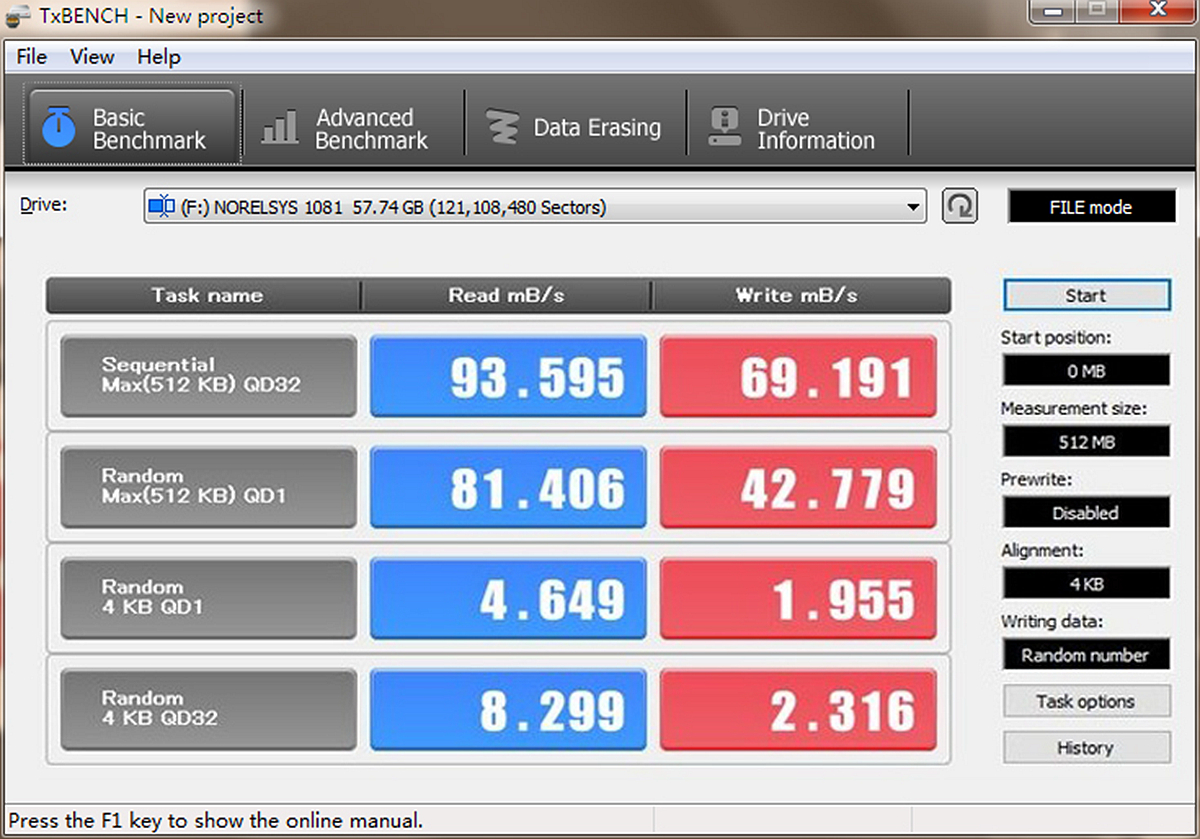Screen dimensions: 1200x839
Task: Start the benchmark
Action: click(x=1086, y=296)
